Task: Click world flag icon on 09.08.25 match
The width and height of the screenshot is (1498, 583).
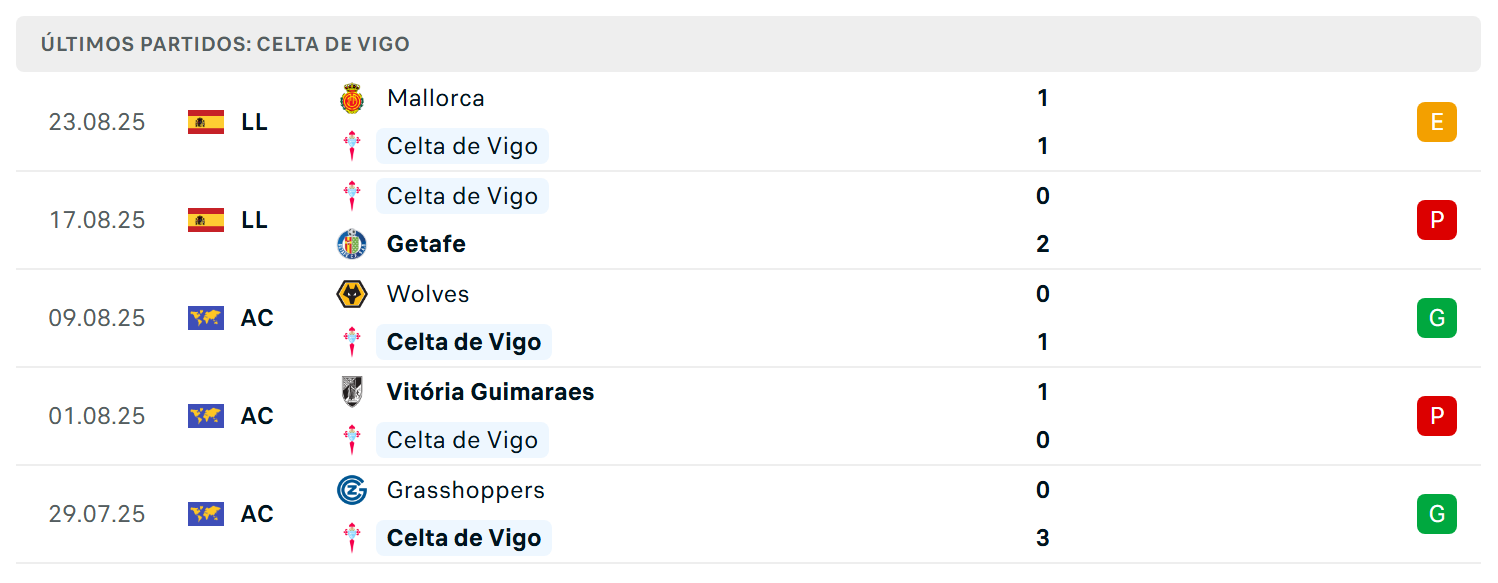Action: coord(206,318)
